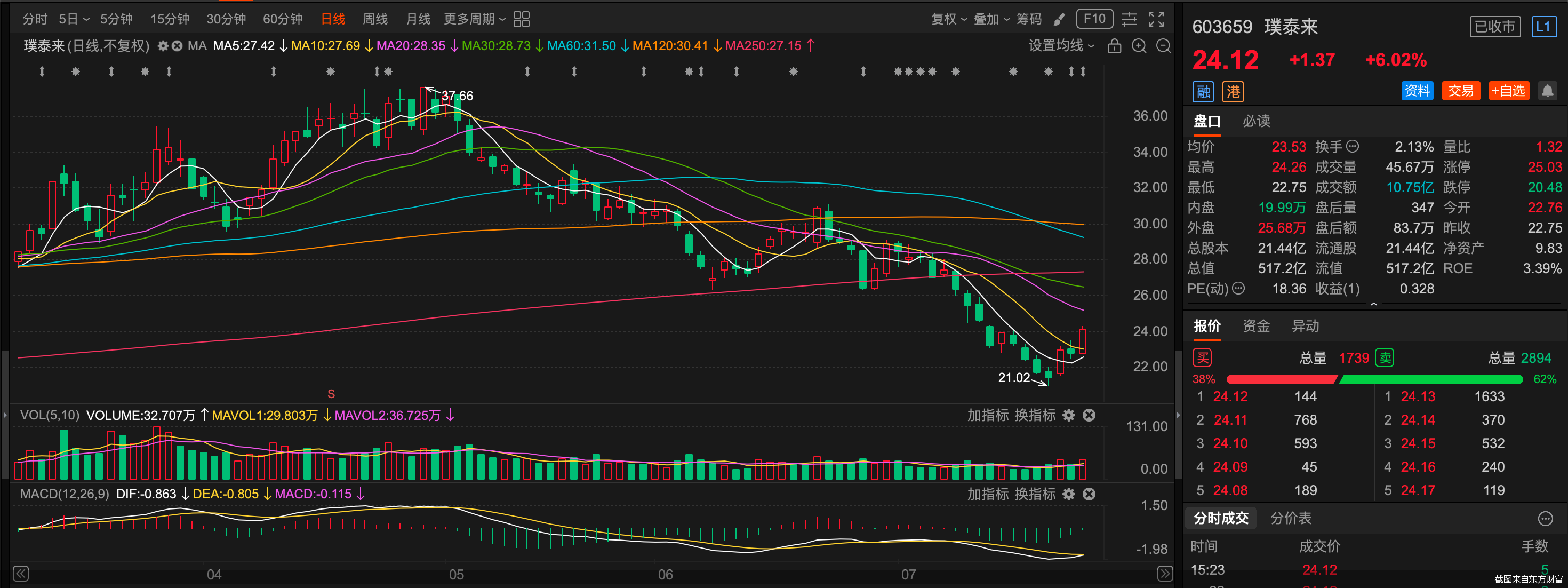Switch to the 资金 tab
Screen dimensions: 1568x588
pos(1256,326)
